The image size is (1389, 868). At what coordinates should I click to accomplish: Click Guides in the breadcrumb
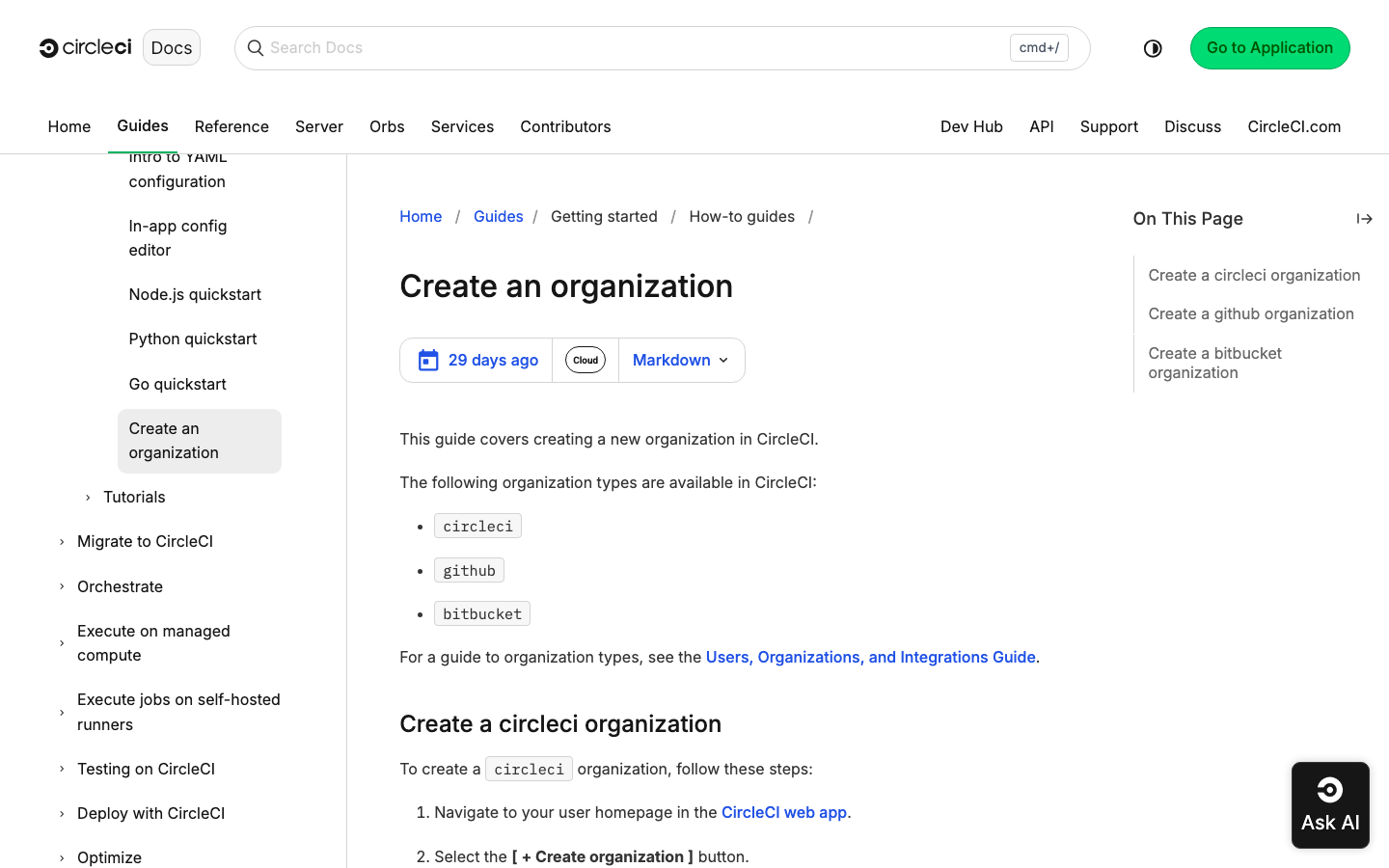[498, 217]
